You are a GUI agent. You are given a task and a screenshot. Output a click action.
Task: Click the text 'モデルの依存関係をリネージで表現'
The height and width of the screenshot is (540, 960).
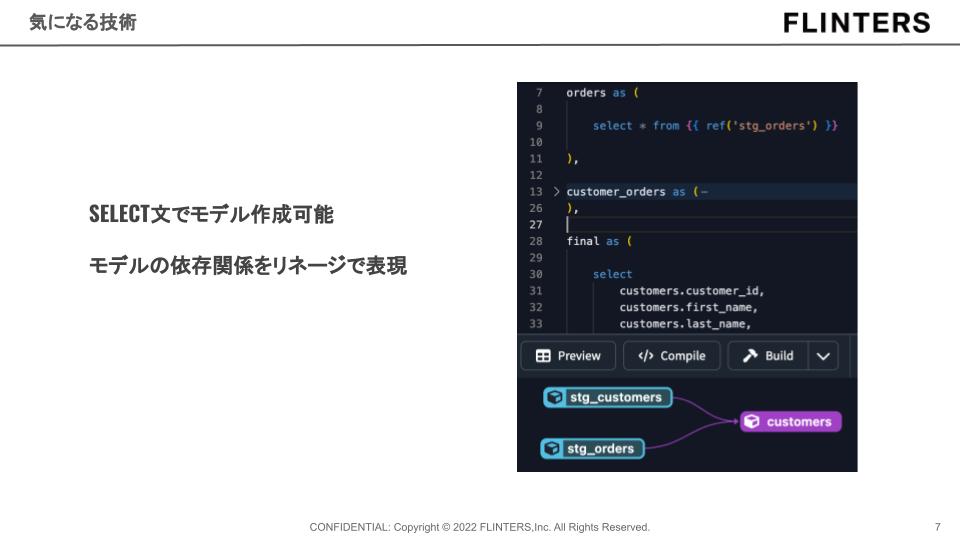click(248, 265)
